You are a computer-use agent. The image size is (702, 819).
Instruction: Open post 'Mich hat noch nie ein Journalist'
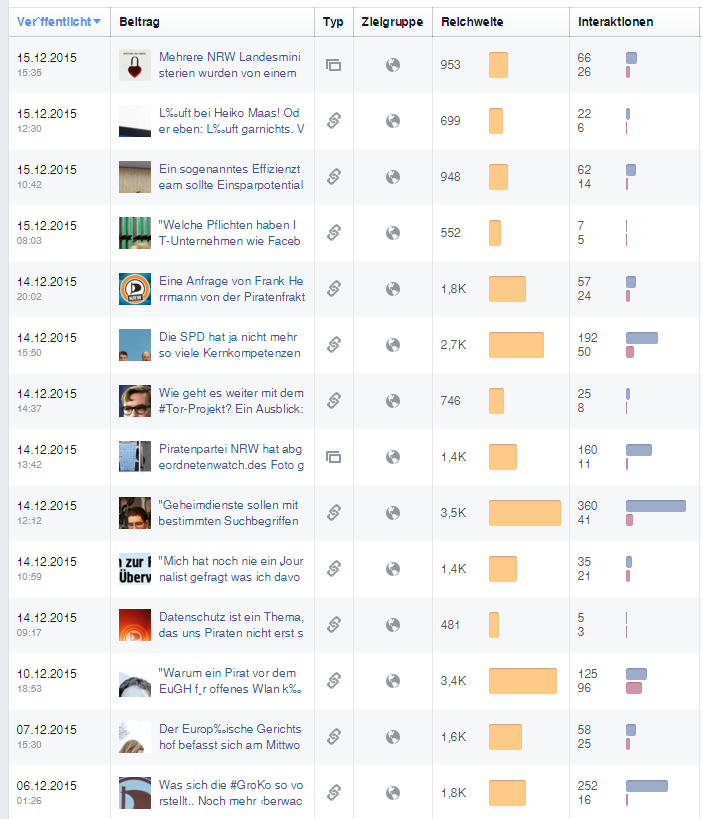pos(231,569)
